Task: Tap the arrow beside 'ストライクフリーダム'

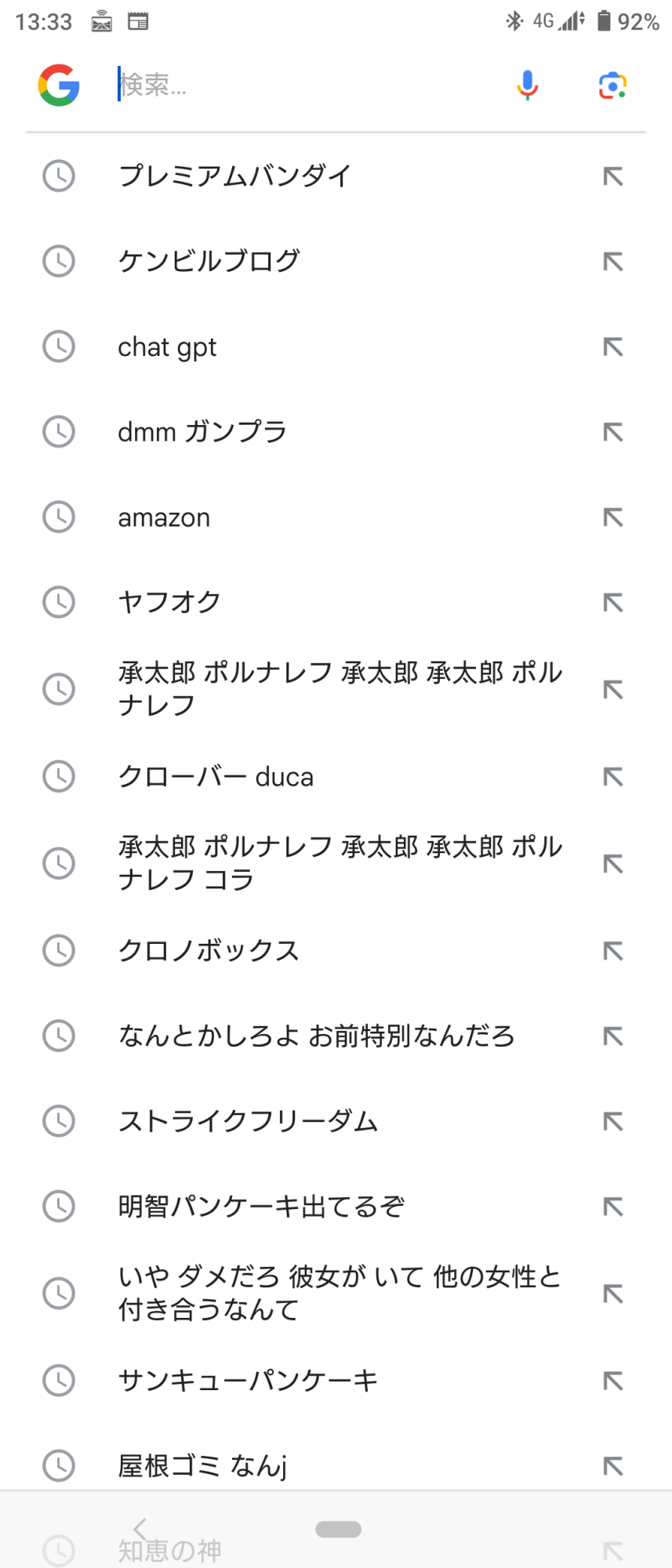Action: pyautogui.click(x=612, y=1122)
